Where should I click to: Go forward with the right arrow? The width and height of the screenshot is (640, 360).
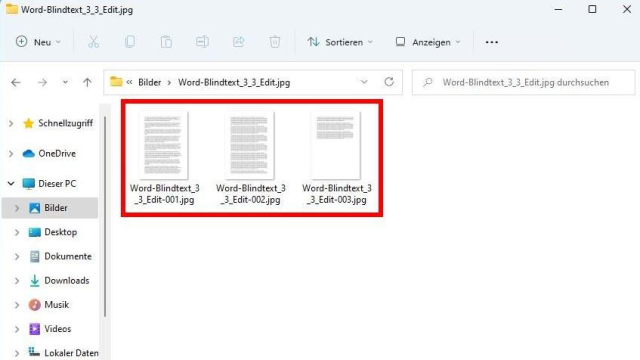(x=42, y=82)
